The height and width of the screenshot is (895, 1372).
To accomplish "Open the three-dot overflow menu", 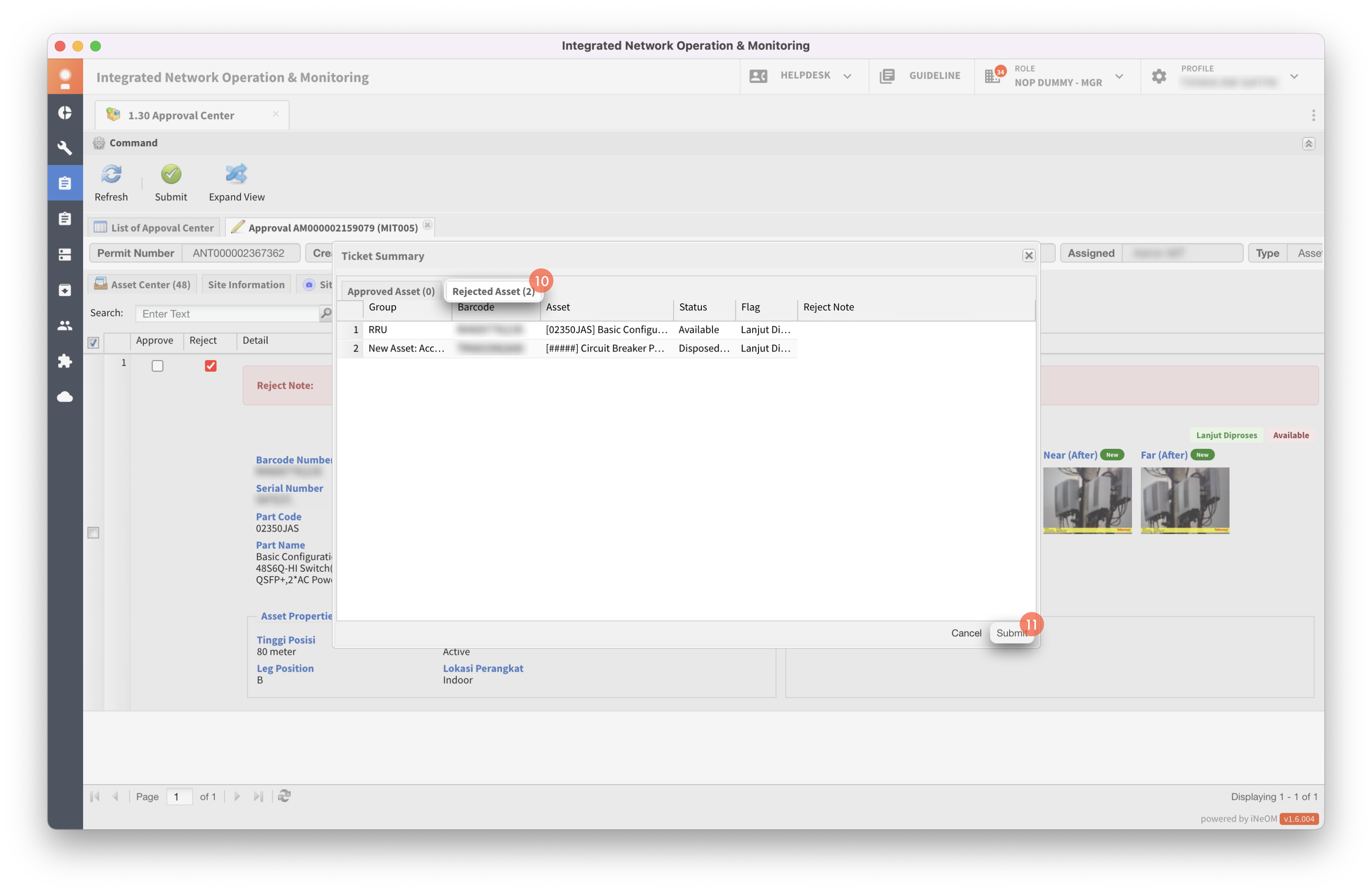I will pyautogui.click(x=1313, y=115).
